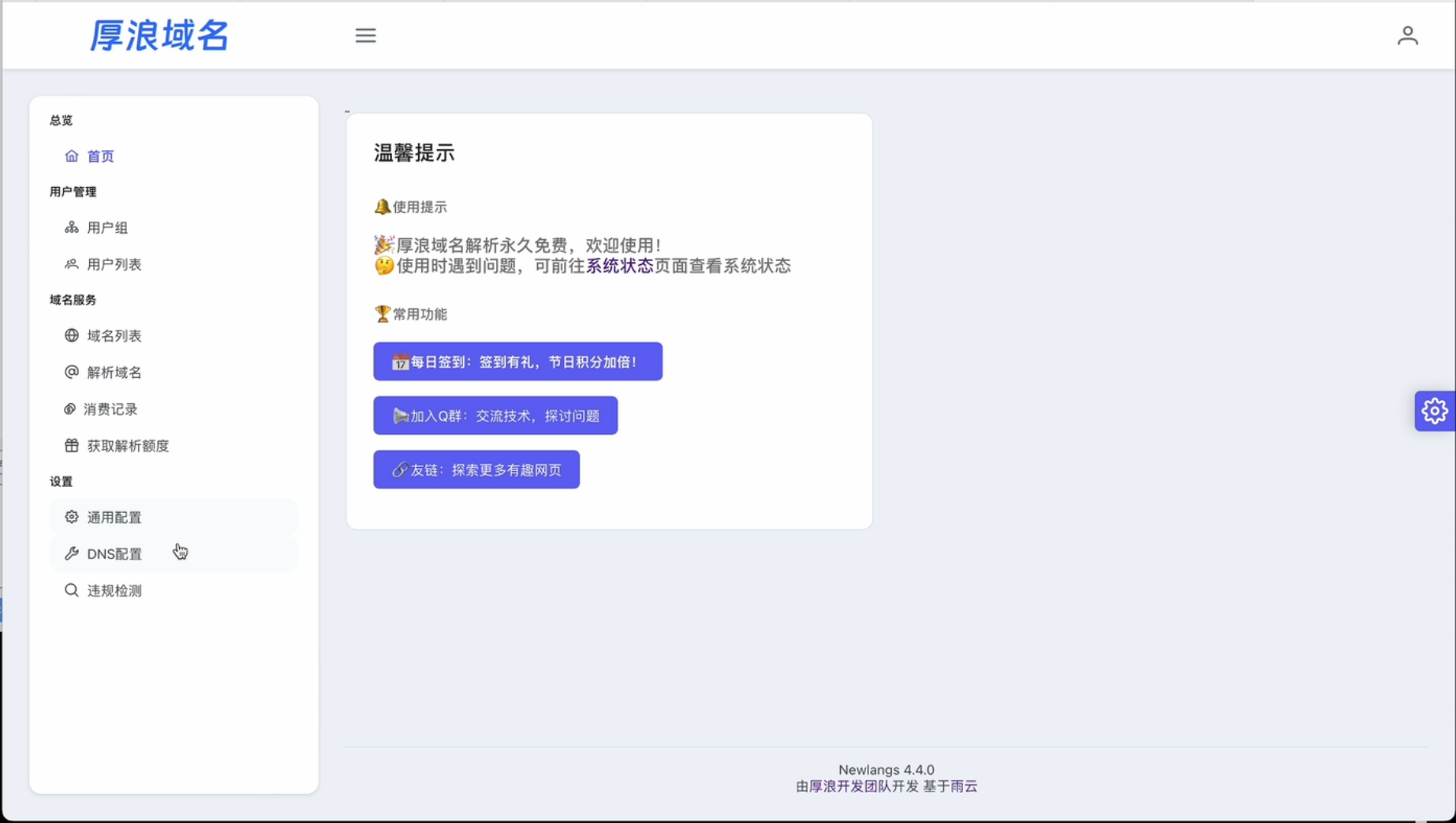Open the 厚浪开发团队 footer link

click(850, 786)
